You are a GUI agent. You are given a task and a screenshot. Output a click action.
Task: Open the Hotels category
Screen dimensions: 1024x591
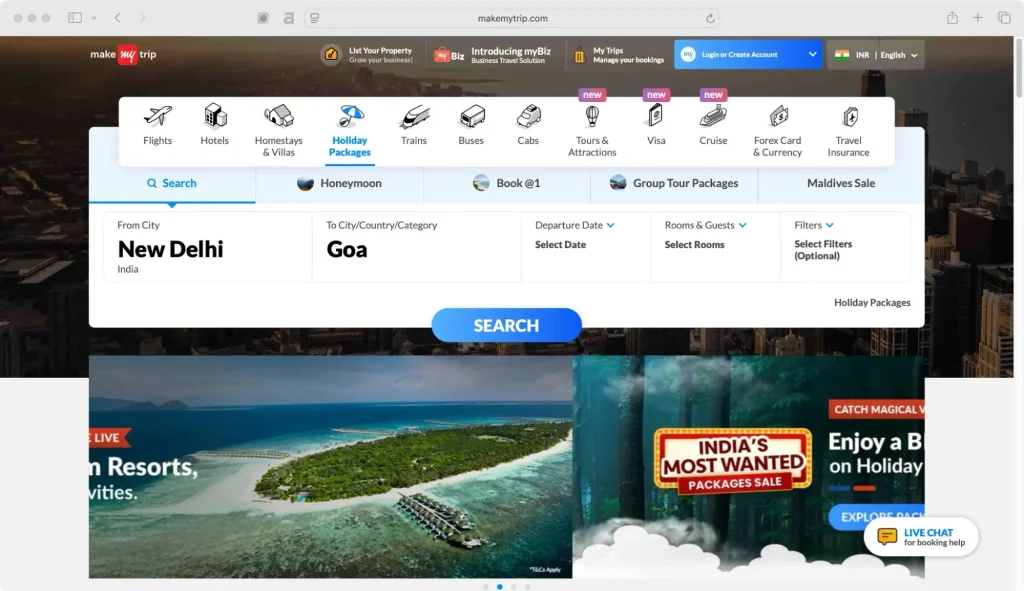click(214, 125)
